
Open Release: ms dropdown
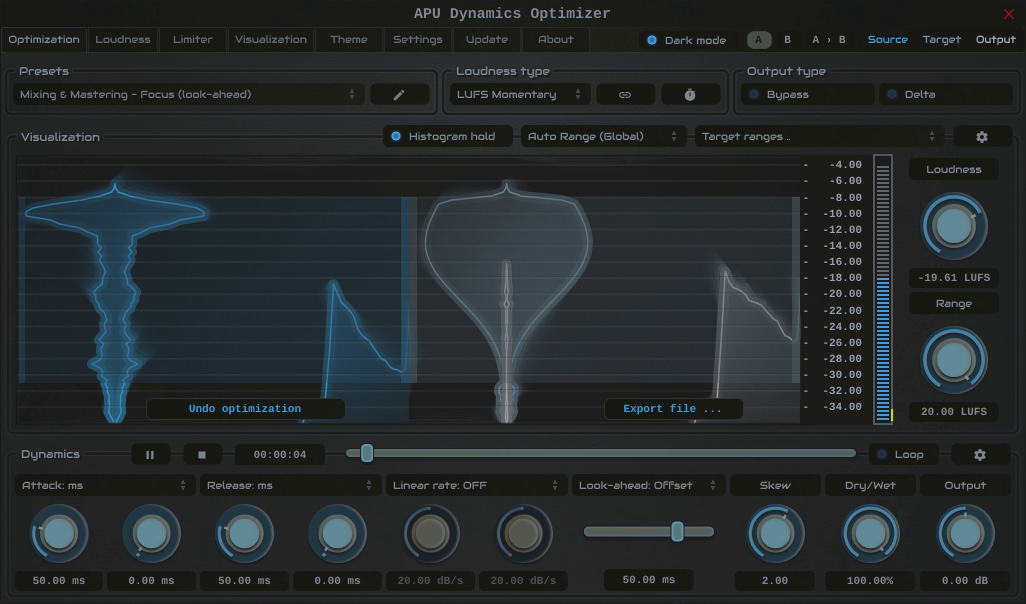(x=290, y=486)
